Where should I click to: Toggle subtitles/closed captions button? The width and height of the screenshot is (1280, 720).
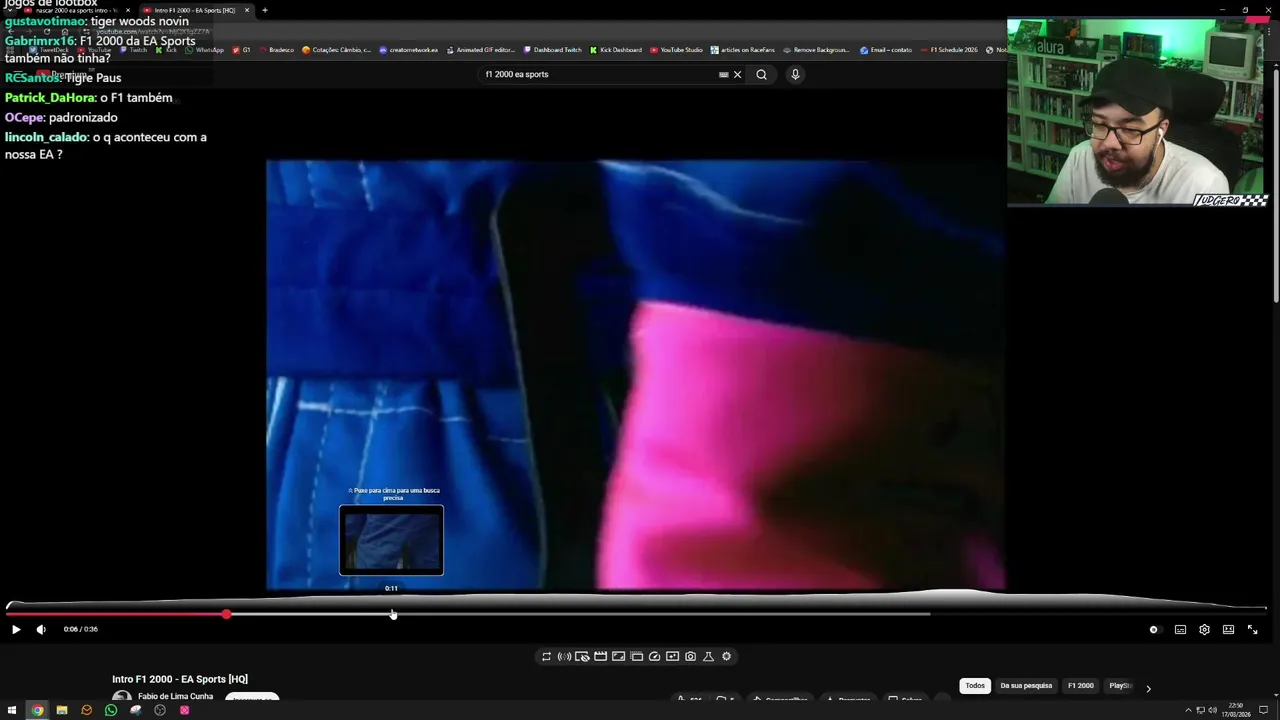point(1180,629)
